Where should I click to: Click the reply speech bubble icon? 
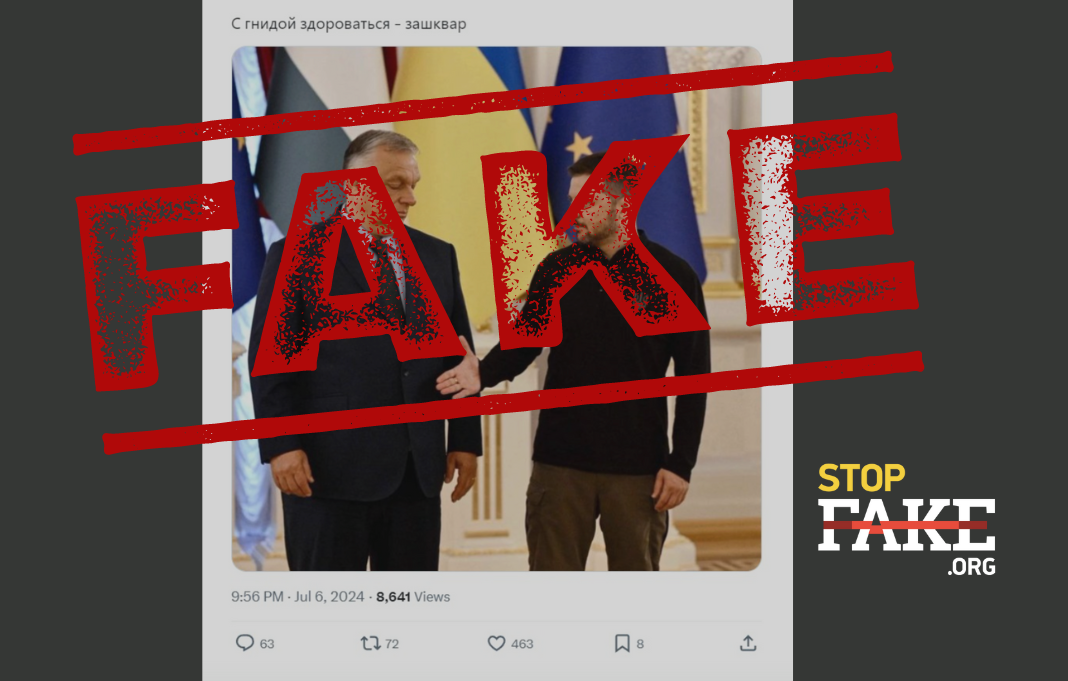[x=245, y=643]
